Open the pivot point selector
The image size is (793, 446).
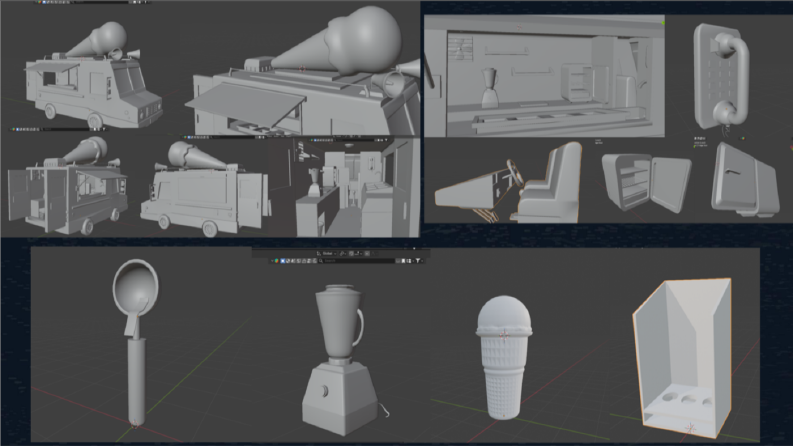(x=342, y=253)
